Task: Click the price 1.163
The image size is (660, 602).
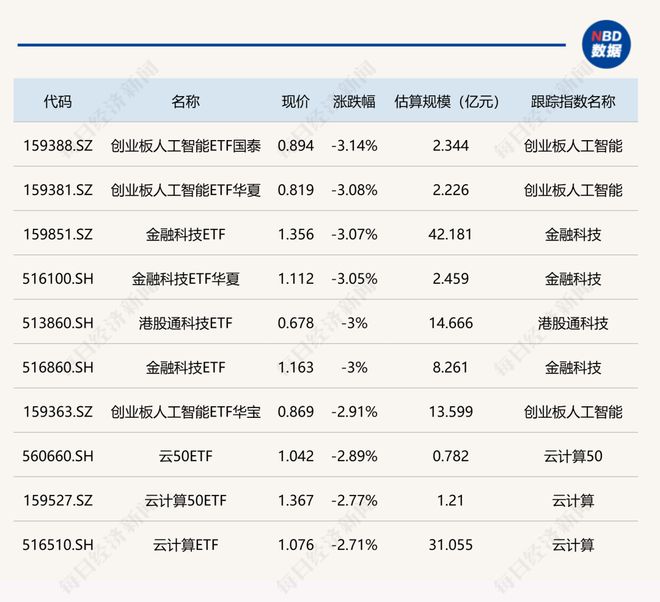Action: (295, 368)
